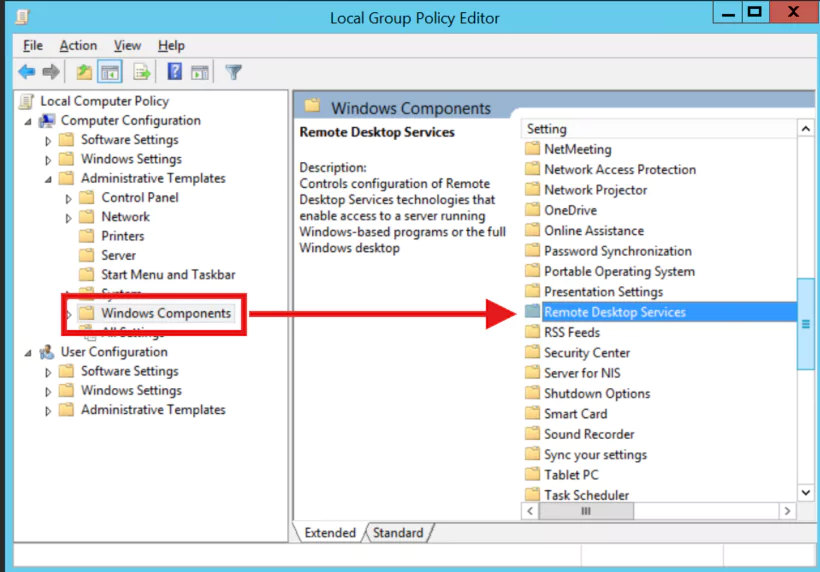Select Sync your settings in list

click(595, 454)
